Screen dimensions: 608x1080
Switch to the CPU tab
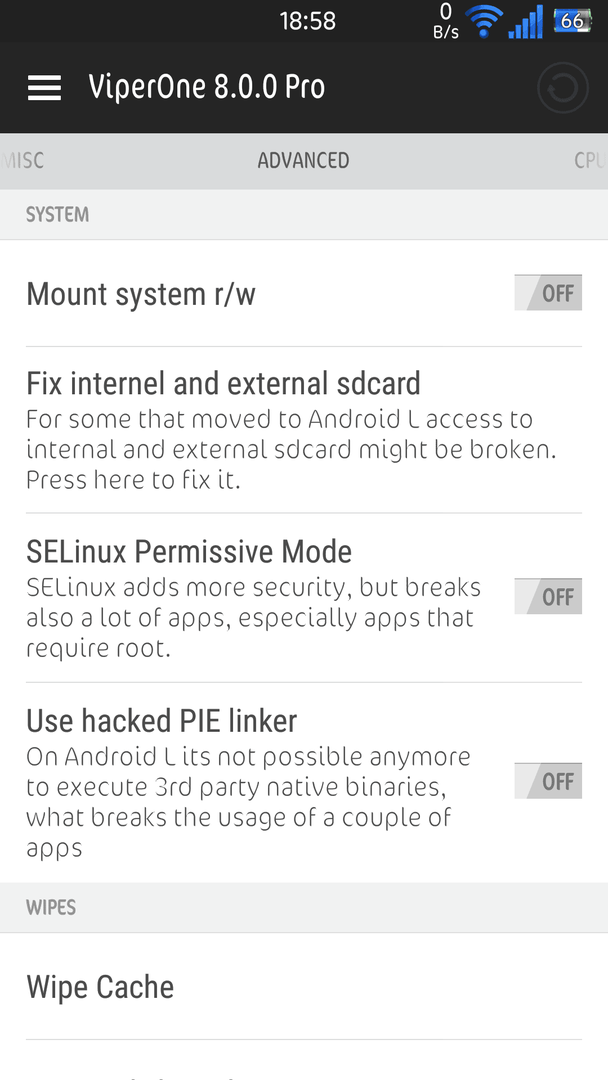(x=588, y=161)
